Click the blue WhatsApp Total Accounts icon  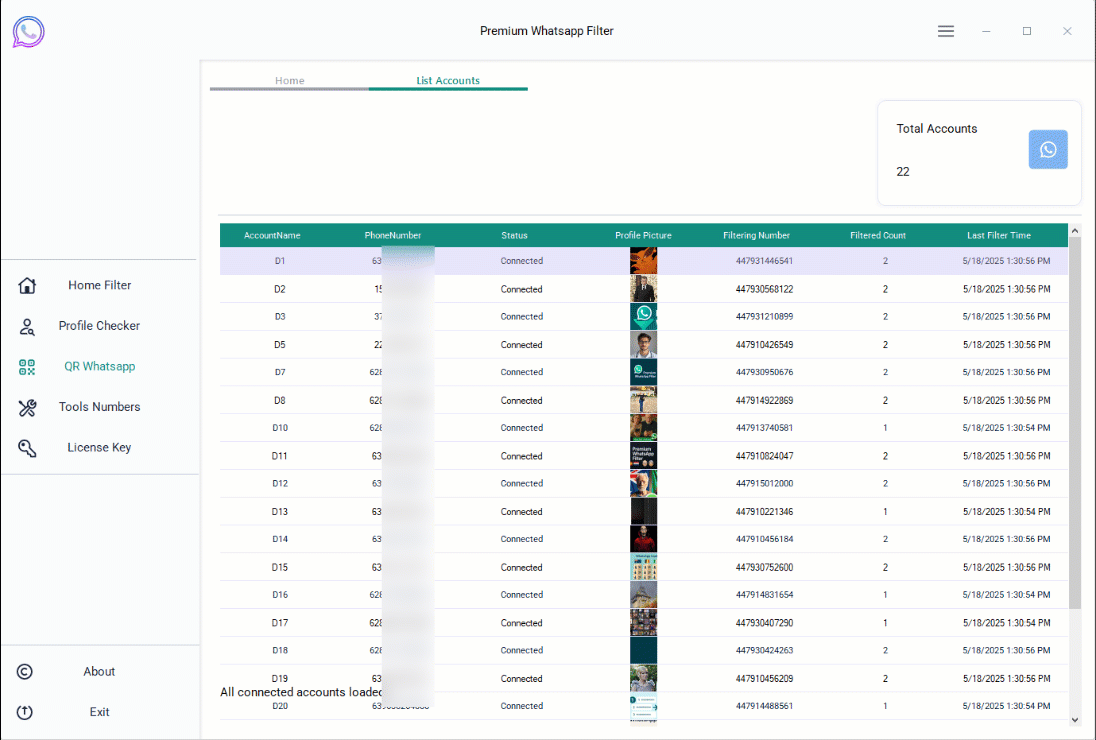tap(1048, 149)
